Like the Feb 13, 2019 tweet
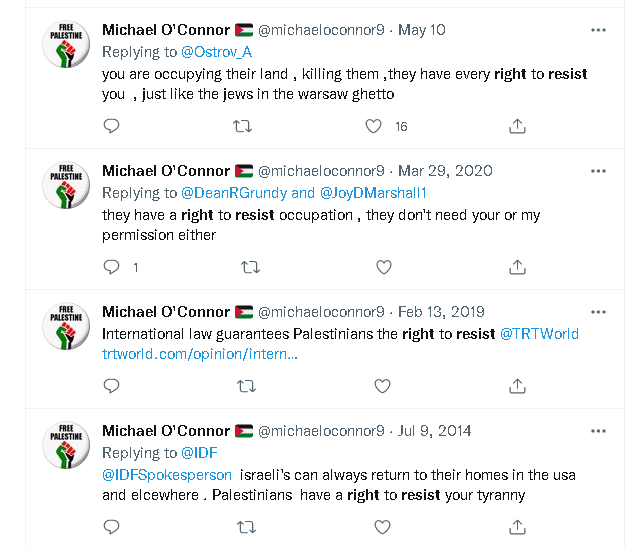The width and height of the screenshot is (631, 547). pos(383,386)
